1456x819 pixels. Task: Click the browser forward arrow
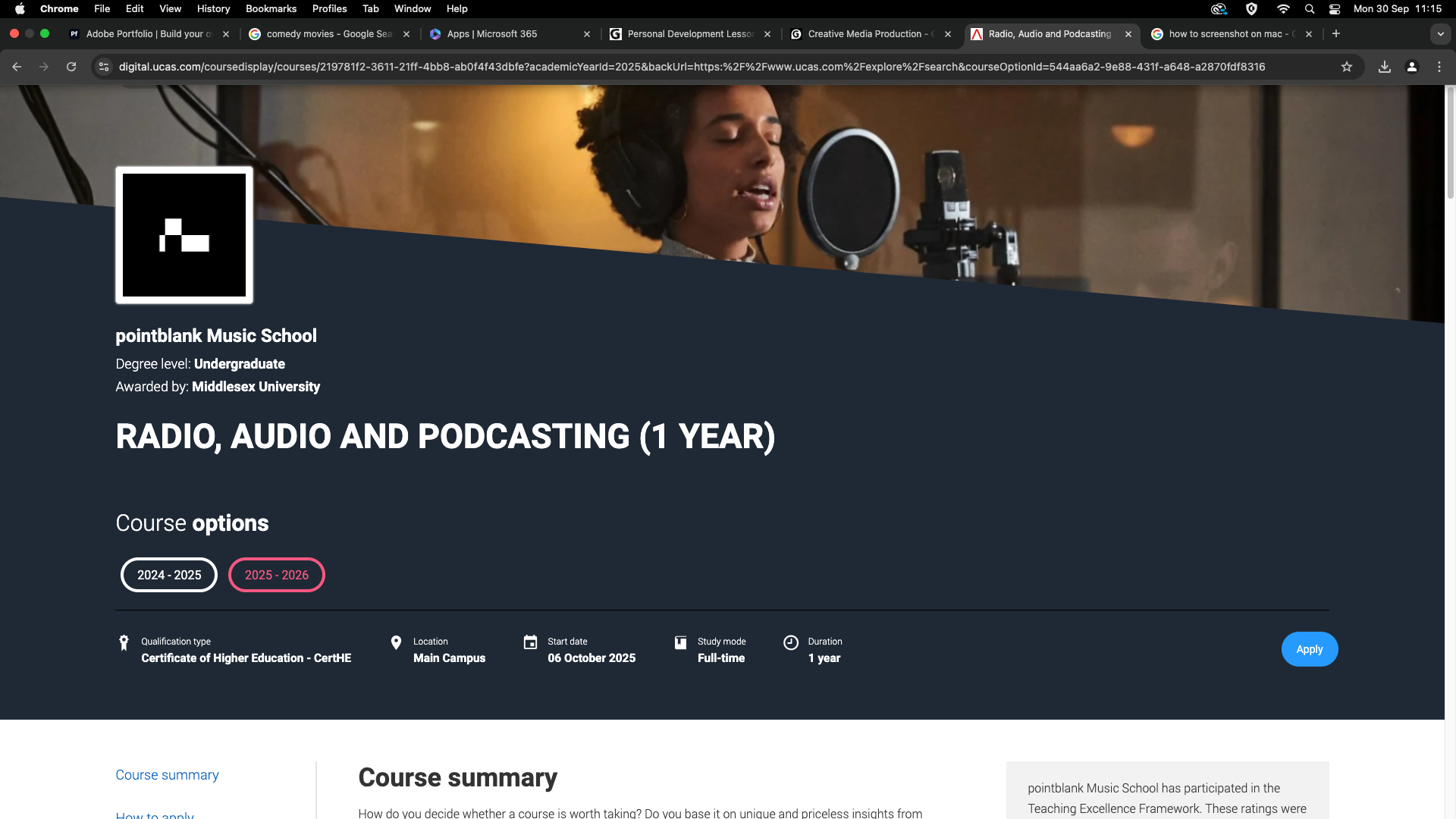tap(44, 67)
